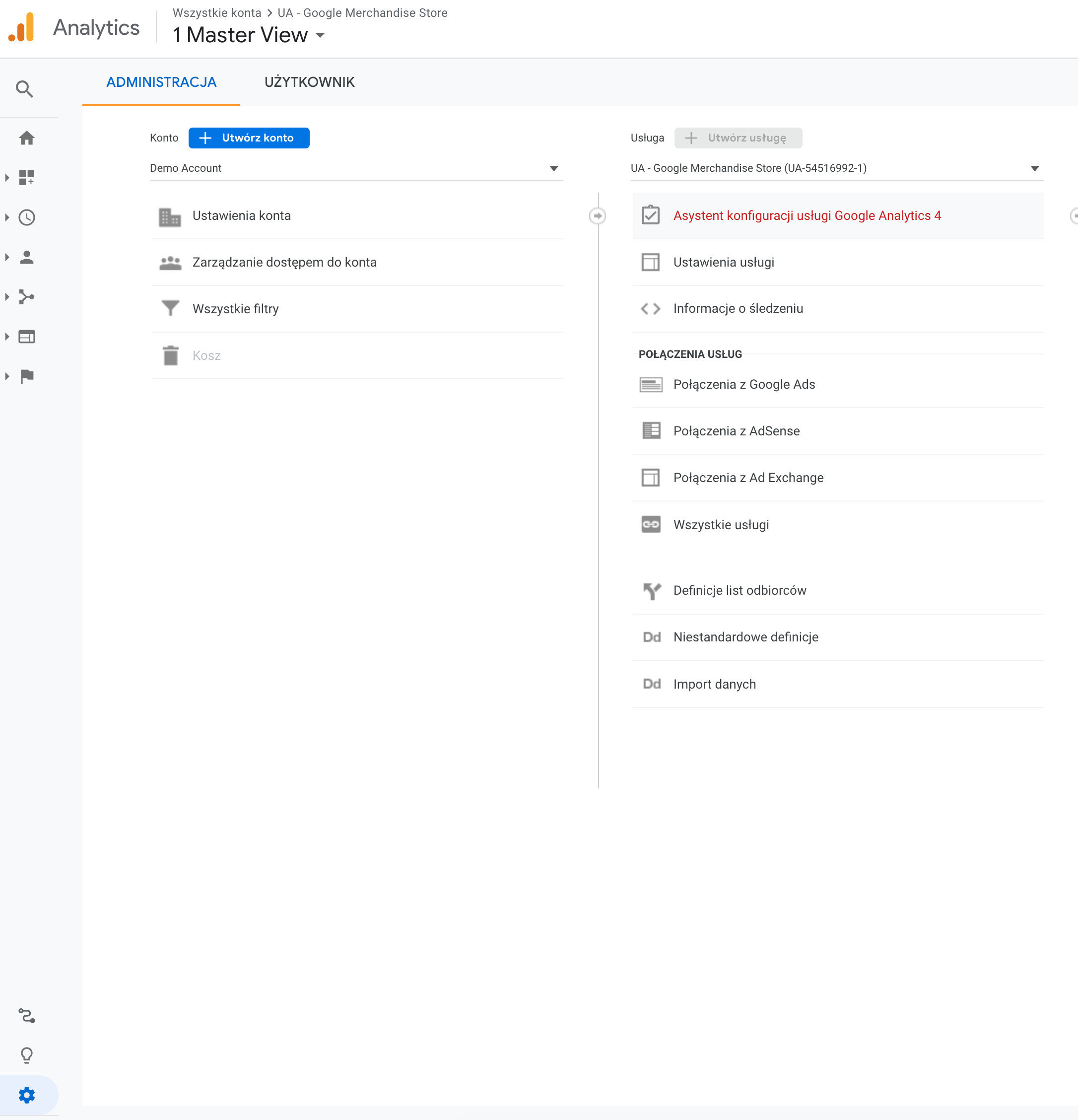
Task: Click the Ad Exchange connection icon
Action: point(650,477)
